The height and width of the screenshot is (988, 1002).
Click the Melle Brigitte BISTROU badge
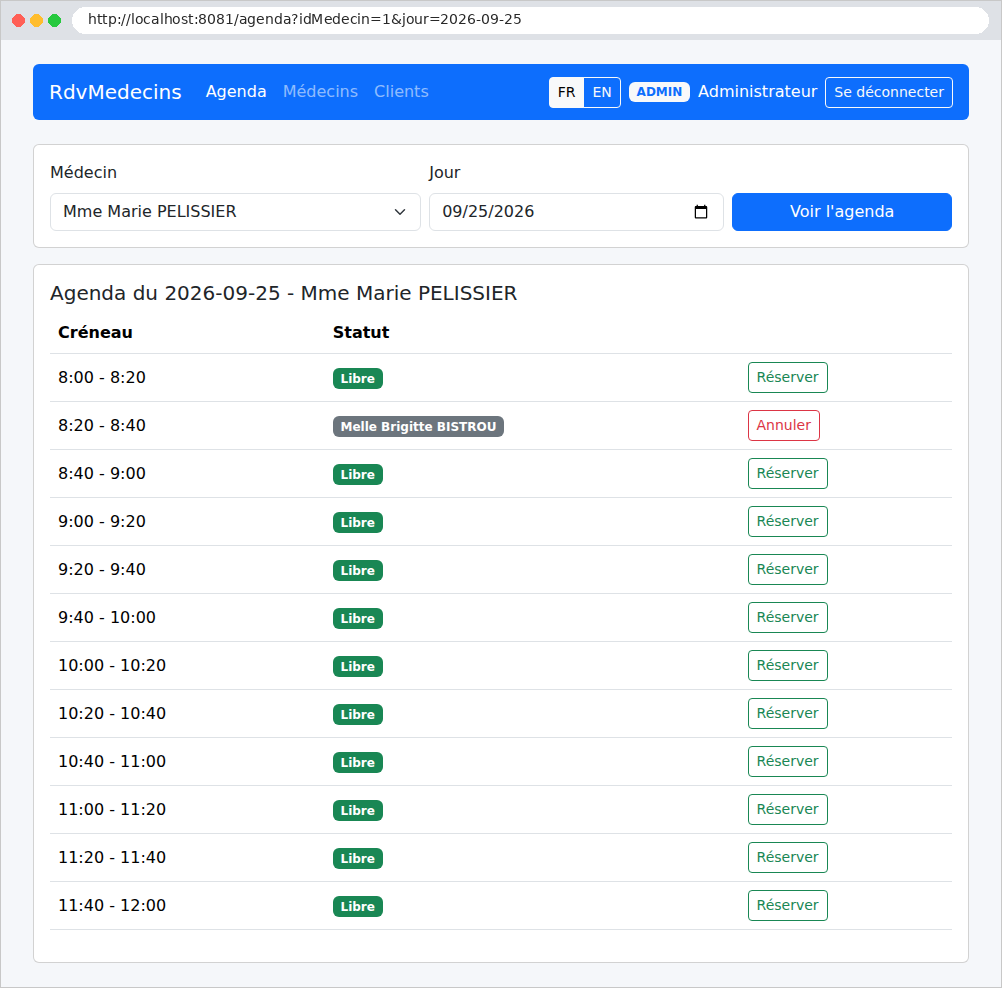point(418,426)
